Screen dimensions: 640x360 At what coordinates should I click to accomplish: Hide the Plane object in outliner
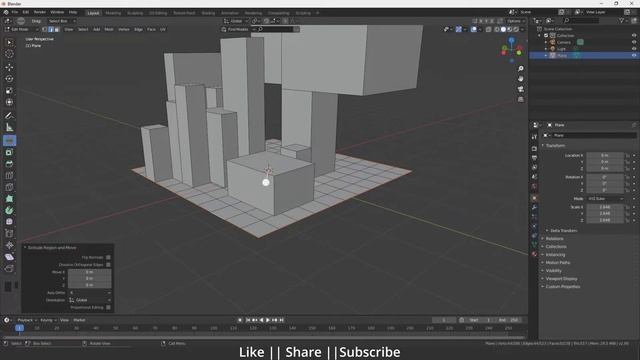(634, 55)
